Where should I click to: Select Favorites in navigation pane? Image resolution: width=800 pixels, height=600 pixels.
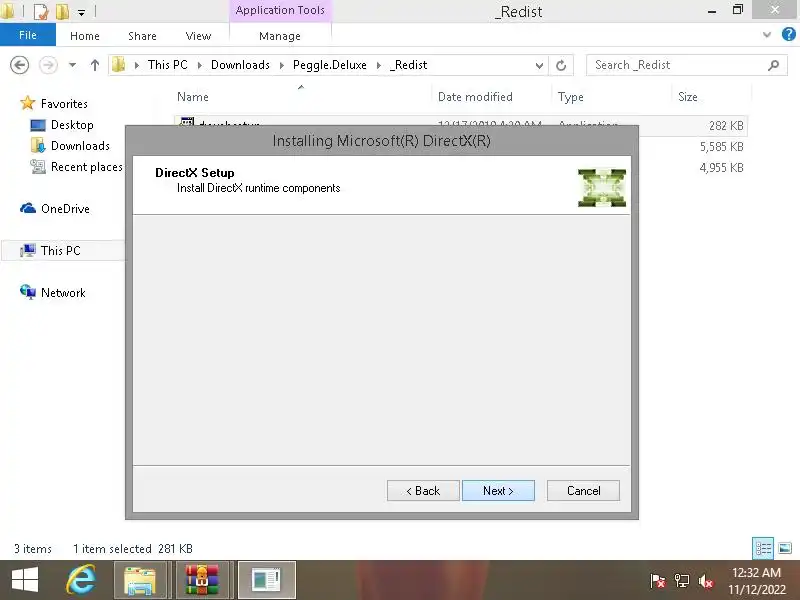(x=64, y=104)
